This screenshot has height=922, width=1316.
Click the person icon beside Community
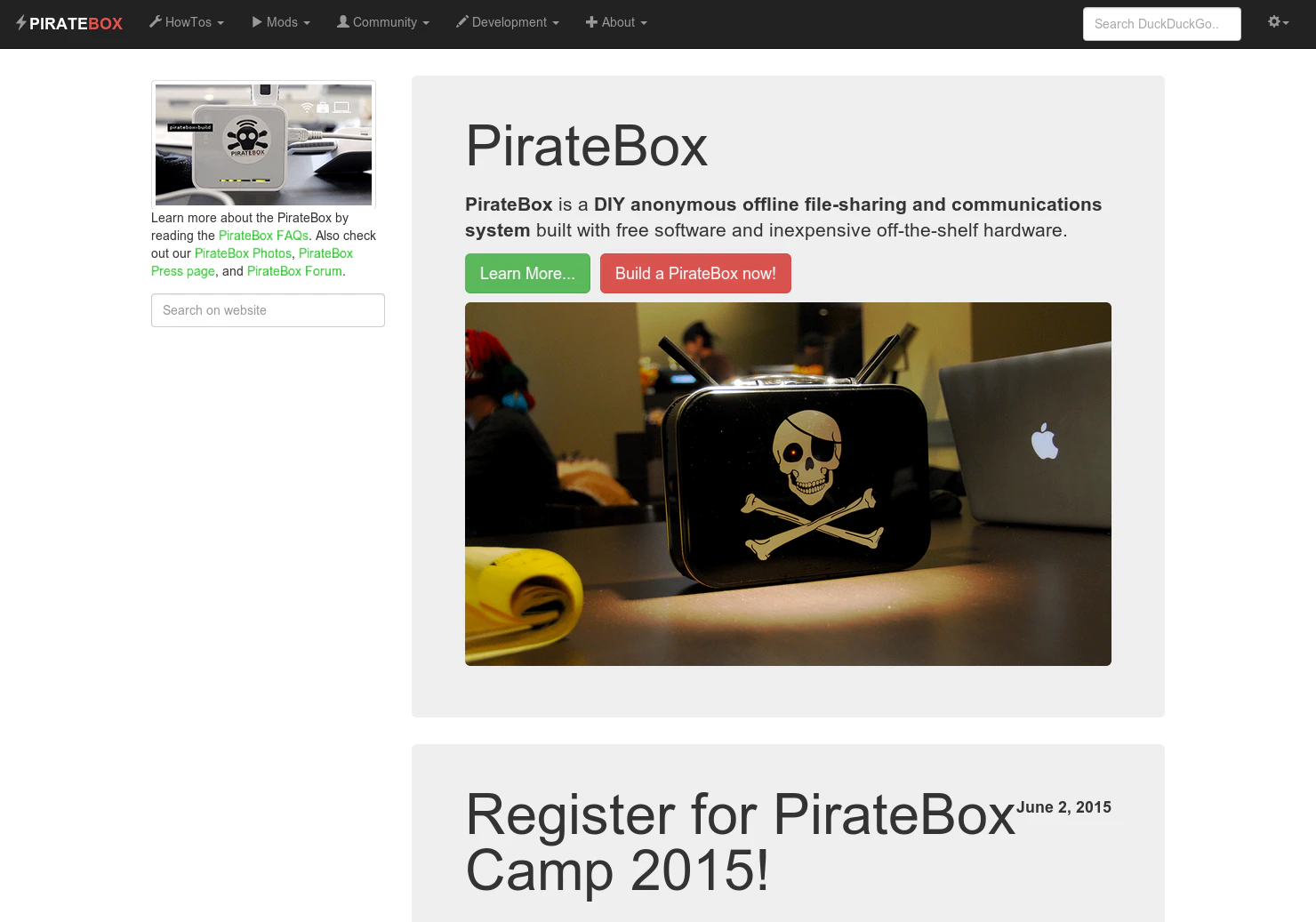pos(341,22)
